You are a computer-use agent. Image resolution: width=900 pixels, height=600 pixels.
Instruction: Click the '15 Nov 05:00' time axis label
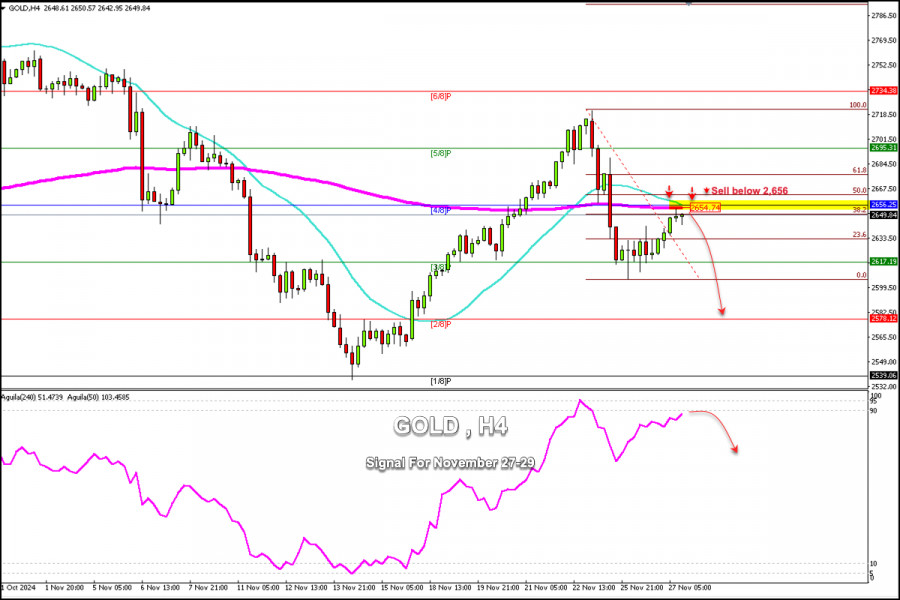pos(402,587)
